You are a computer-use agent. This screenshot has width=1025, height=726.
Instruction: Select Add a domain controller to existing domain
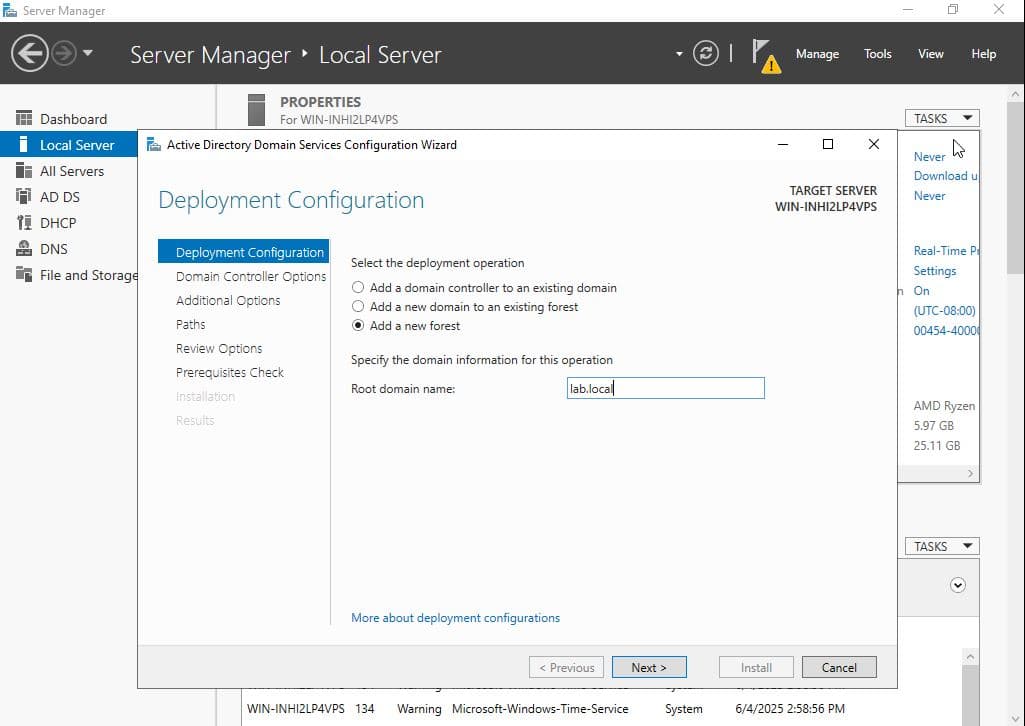[x=358, y=288]
